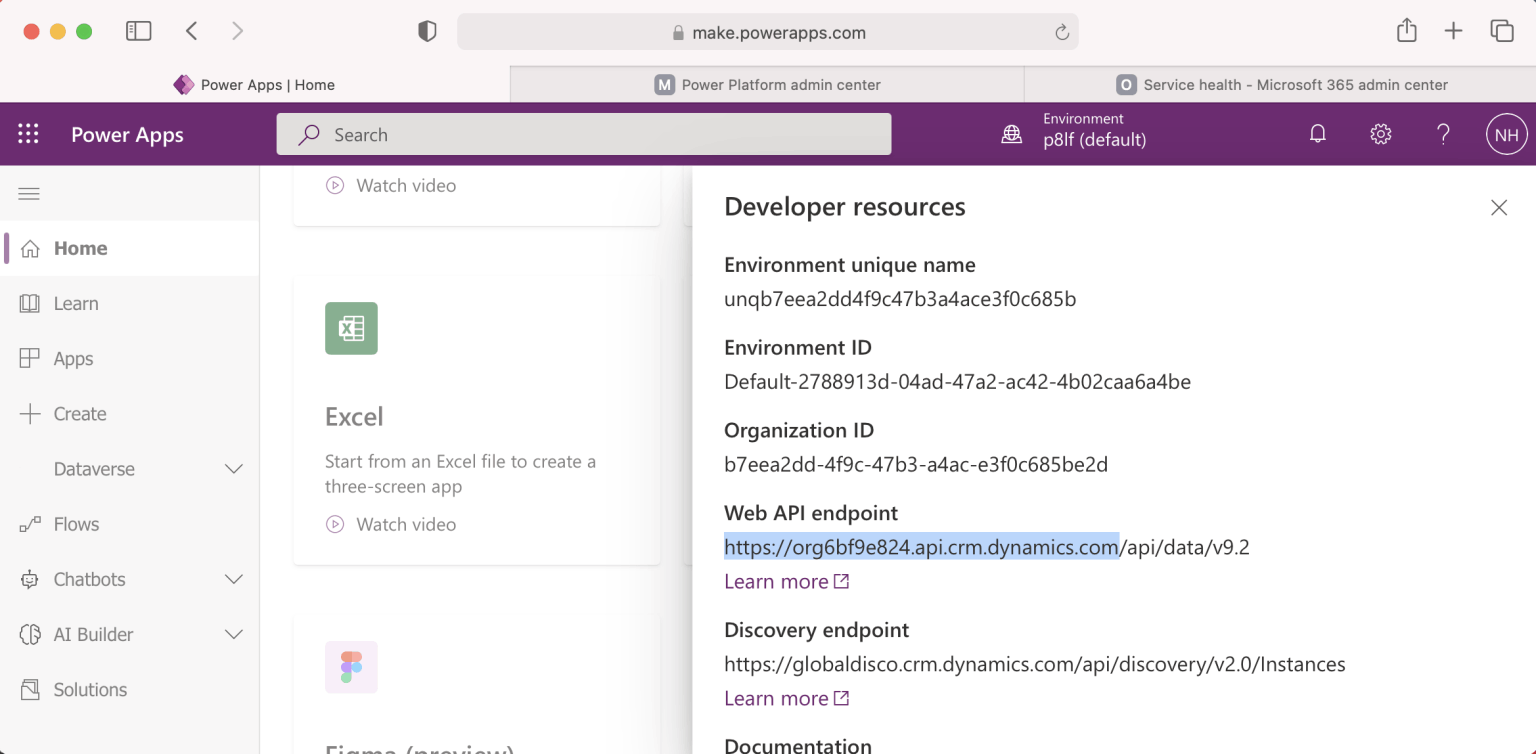Switch to Service health browser tab
The image size is (1536, 754).
tap(1281, 85)
